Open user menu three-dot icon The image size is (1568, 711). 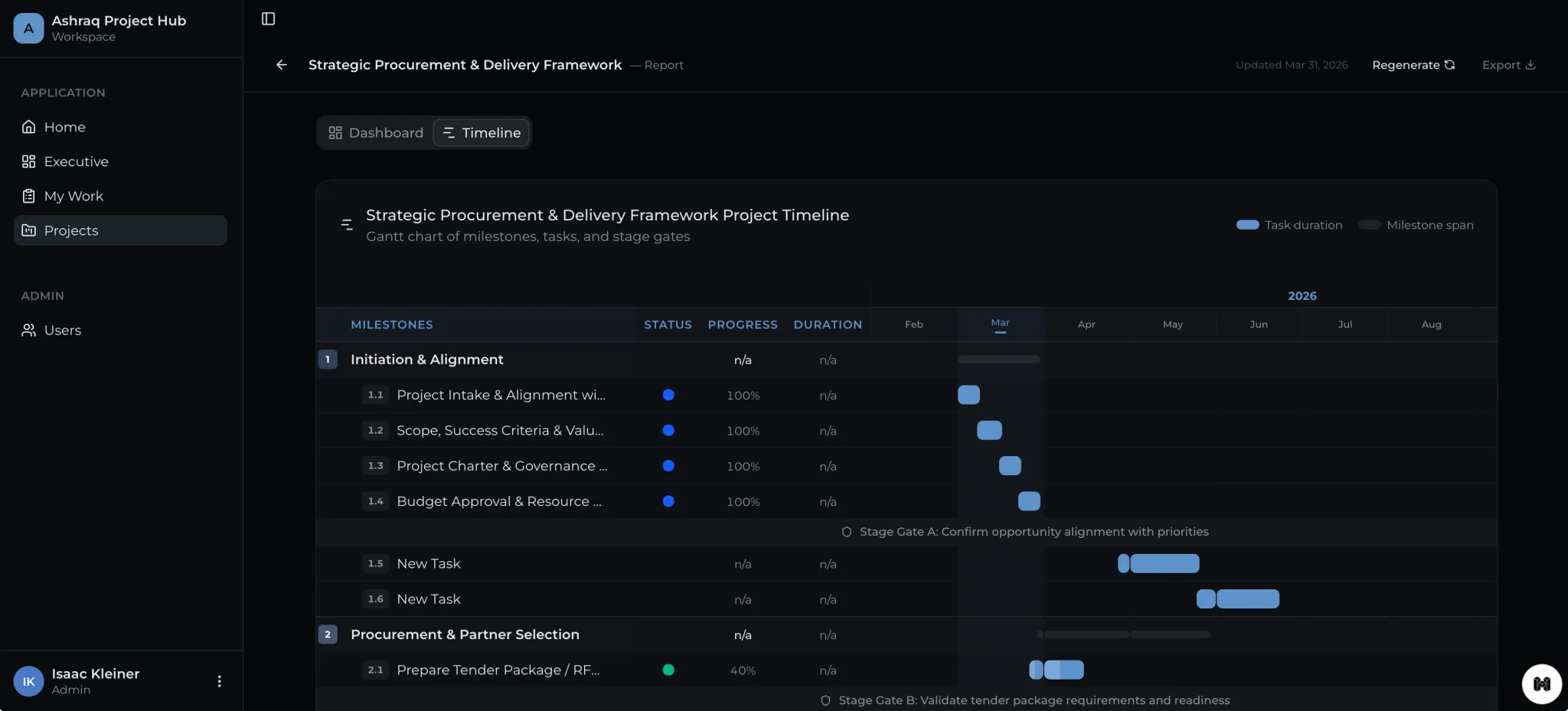[x=219, y=681]
